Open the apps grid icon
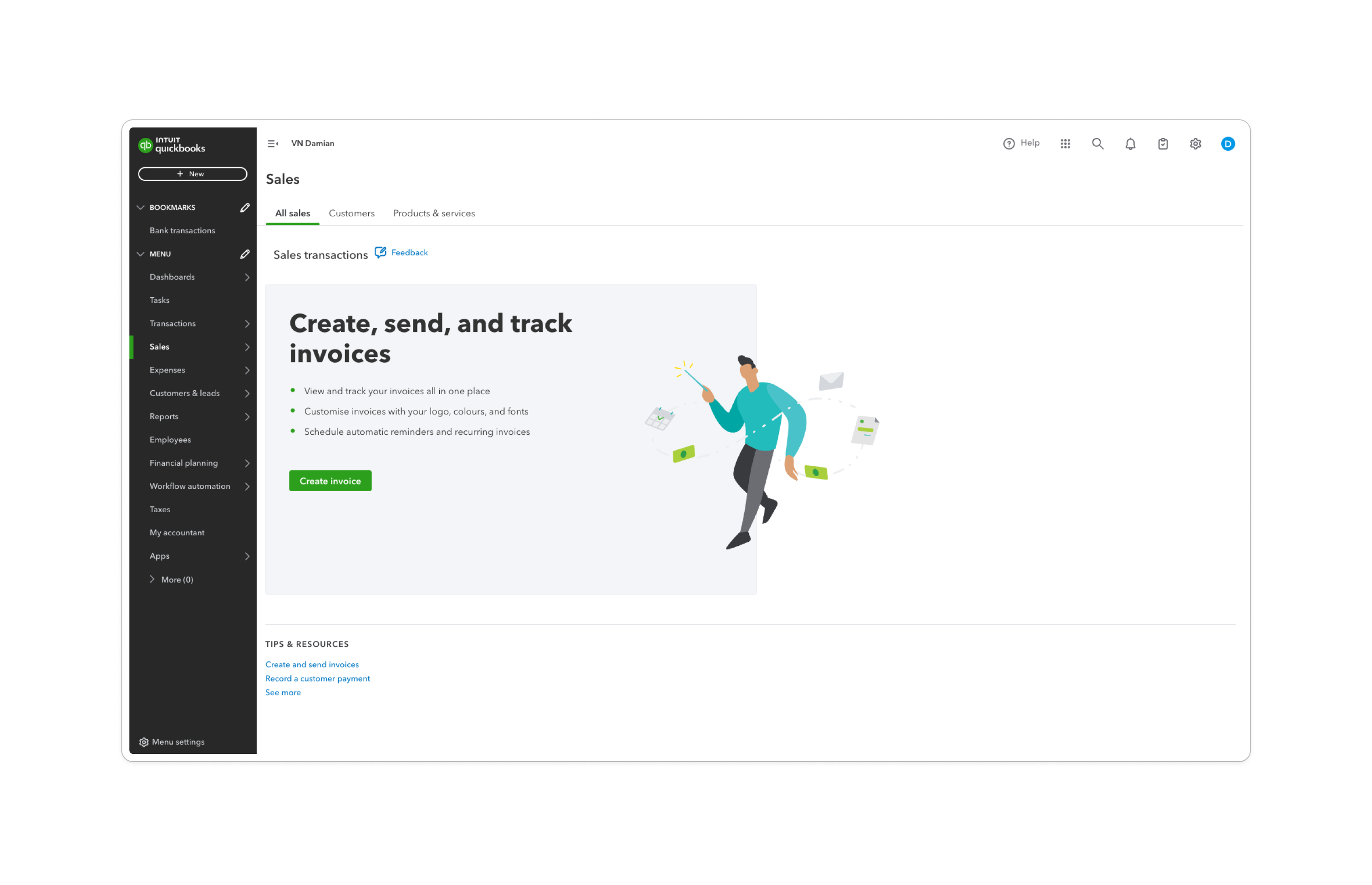 click(x=1065, y=144)
